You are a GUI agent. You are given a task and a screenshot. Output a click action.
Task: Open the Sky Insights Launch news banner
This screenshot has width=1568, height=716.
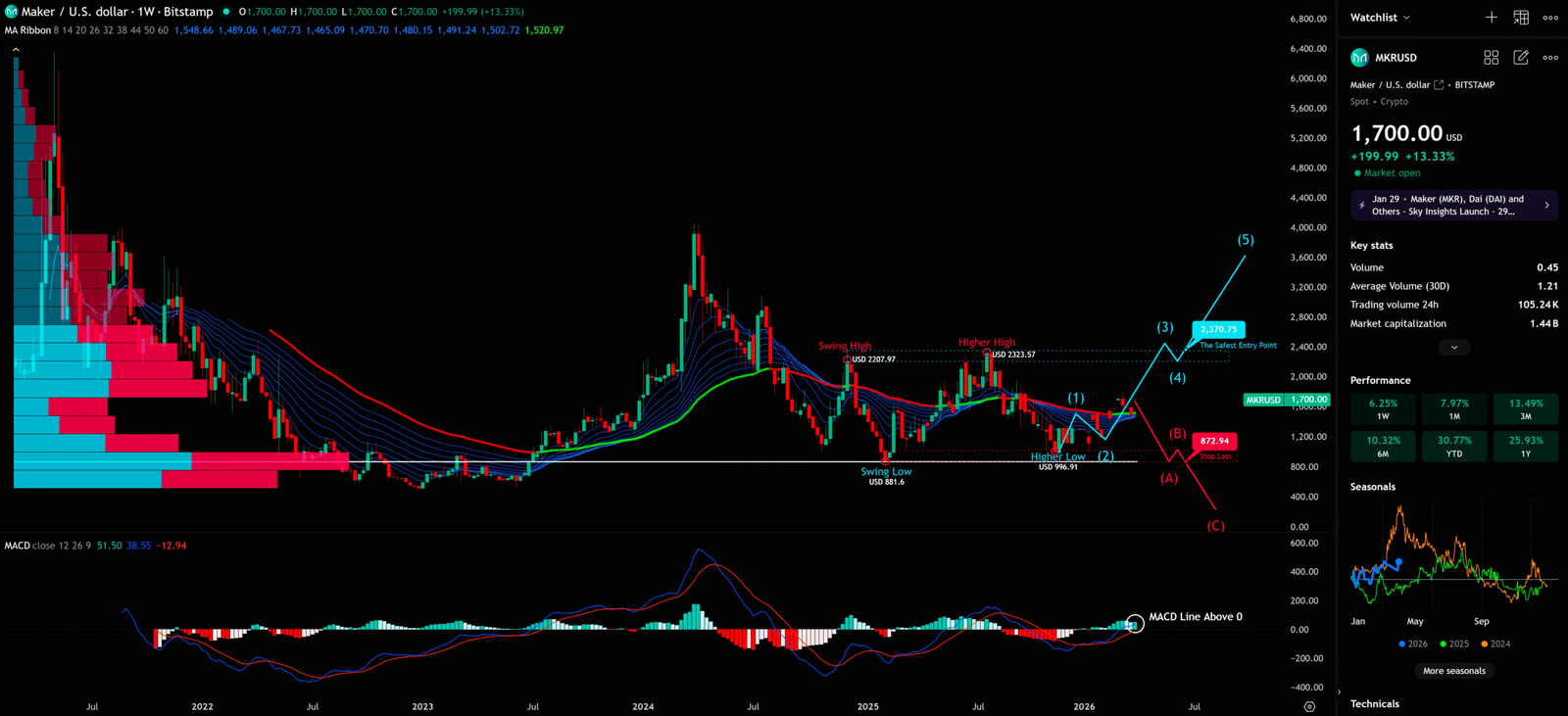point(1453,205)
